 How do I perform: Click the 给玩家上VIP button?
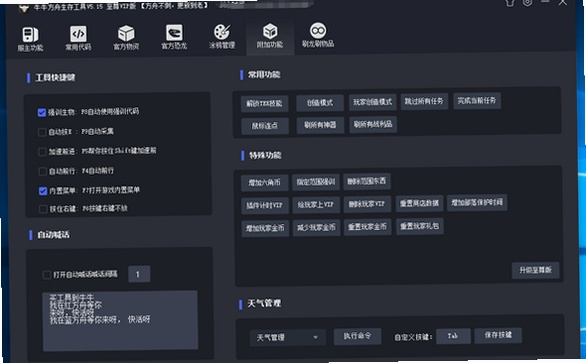[316, 205]
